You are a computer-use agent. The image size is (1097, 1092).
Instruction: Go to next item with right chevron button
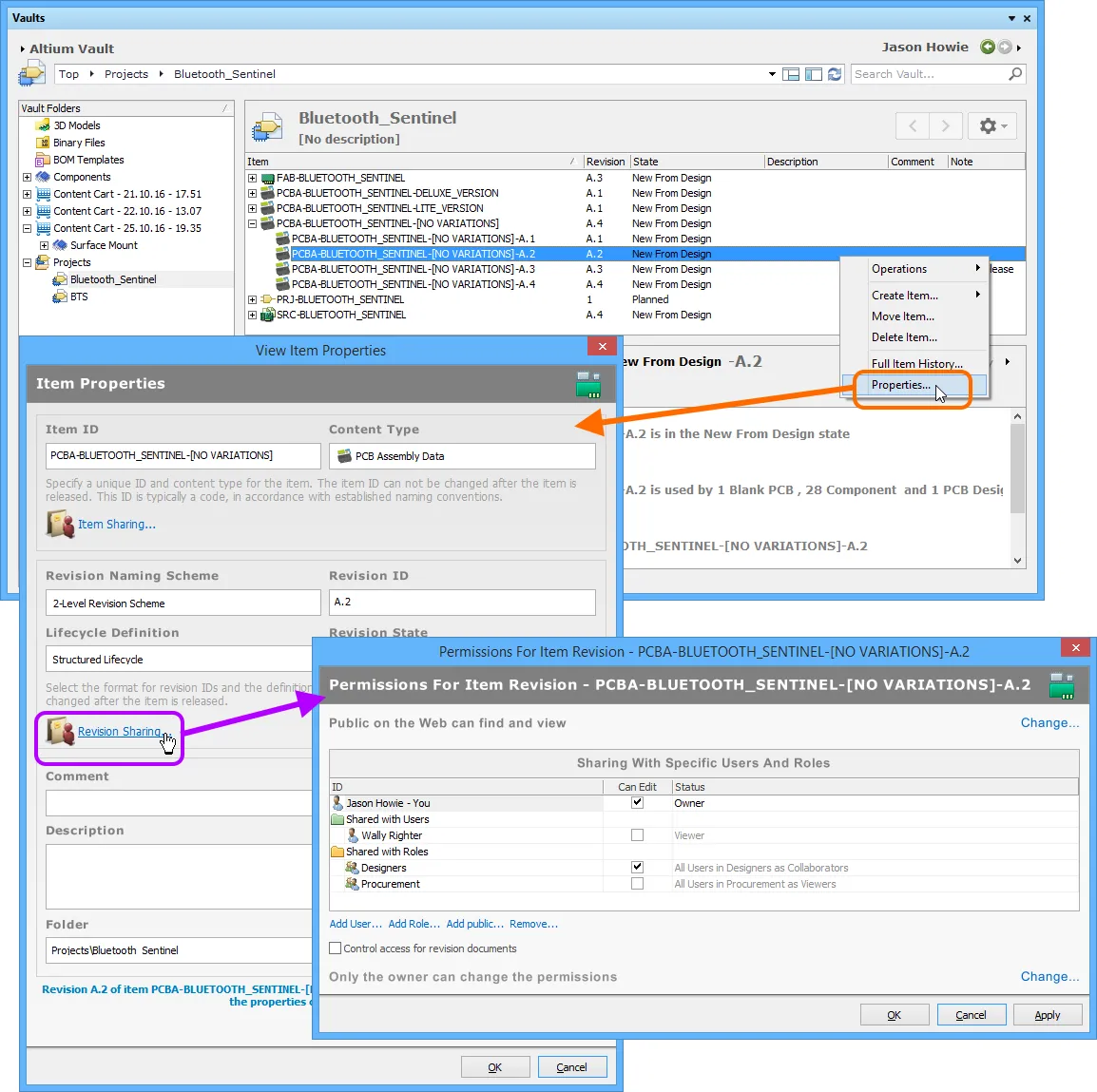946,125
